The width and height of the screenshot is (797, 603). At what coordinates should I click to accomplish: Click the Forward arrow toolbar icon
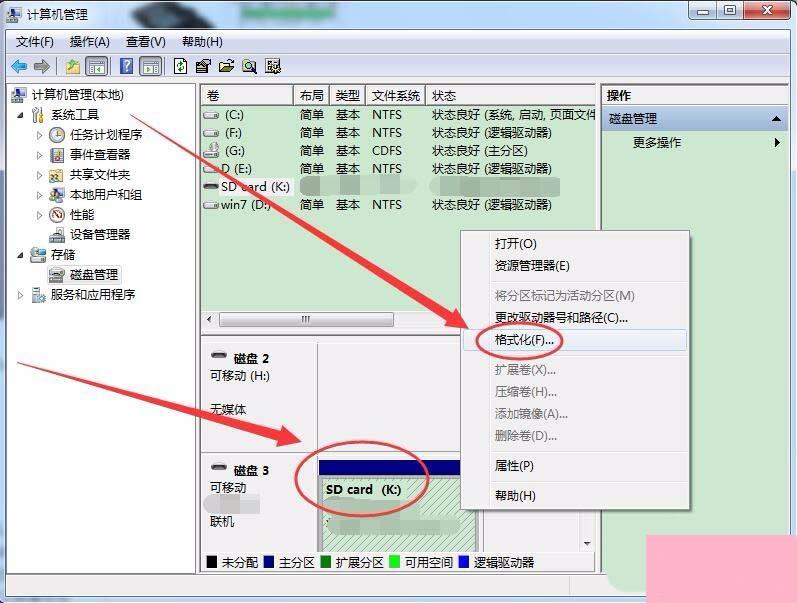point(42,66)
